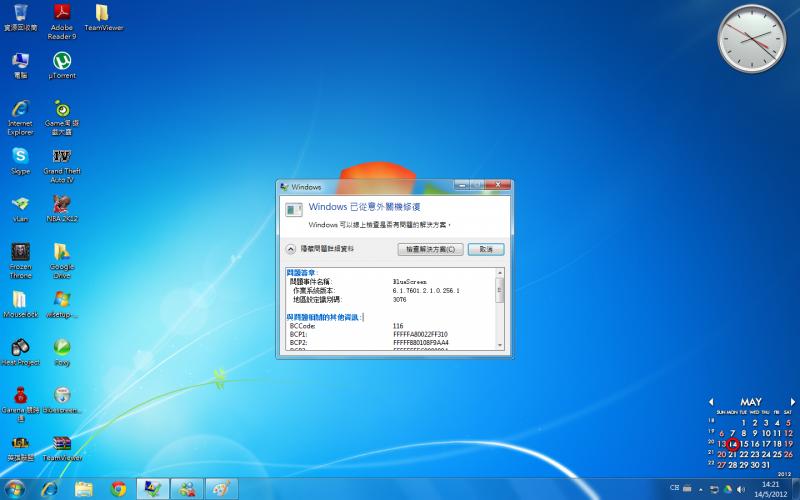Viewport: 800px width, 500px height.
Task: Open Google Chrome from the taskbar
Action: click(118, 489)
